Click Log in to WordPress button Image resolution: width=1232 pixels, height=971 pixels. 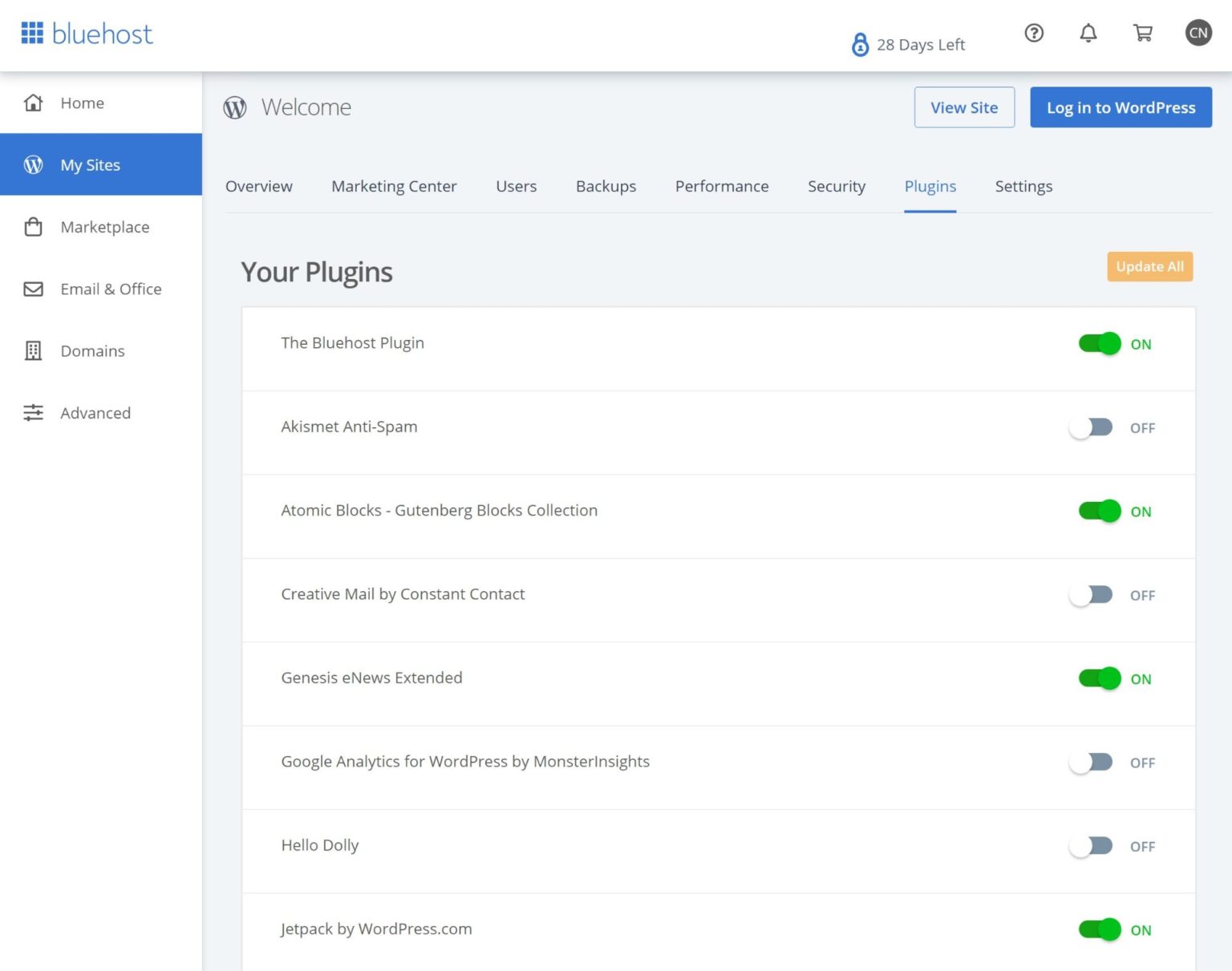click(x=1121, y=107)
